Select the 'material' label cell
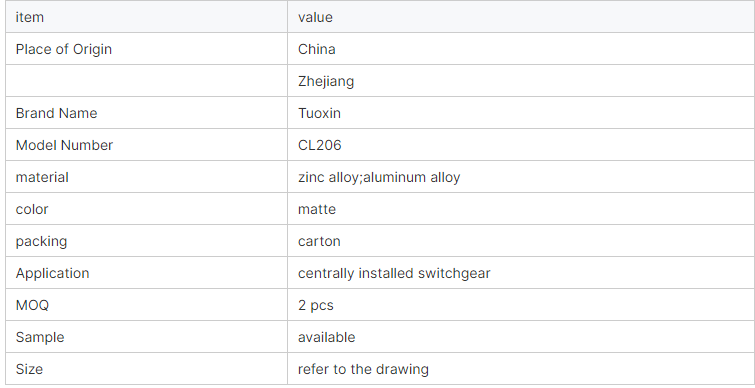 point(146,177)
